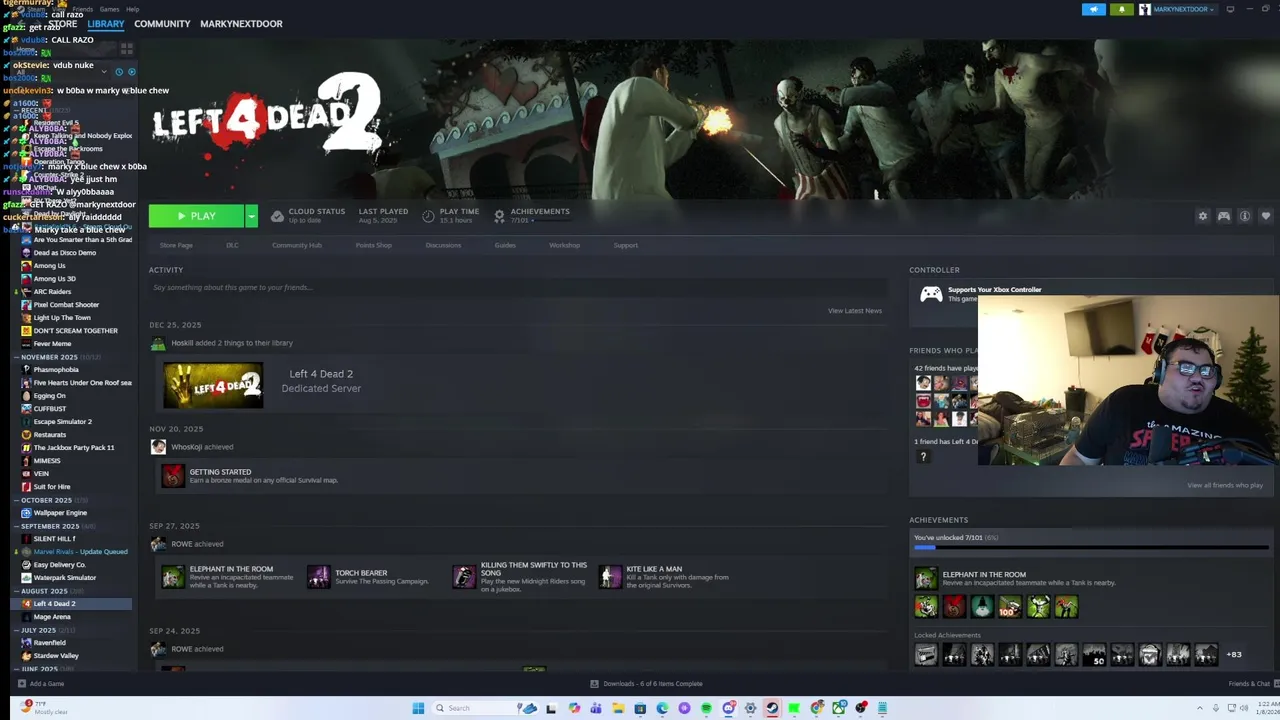Open the Guides link
The height and width of the screenshot is (720, 1280).
(505, 245)
